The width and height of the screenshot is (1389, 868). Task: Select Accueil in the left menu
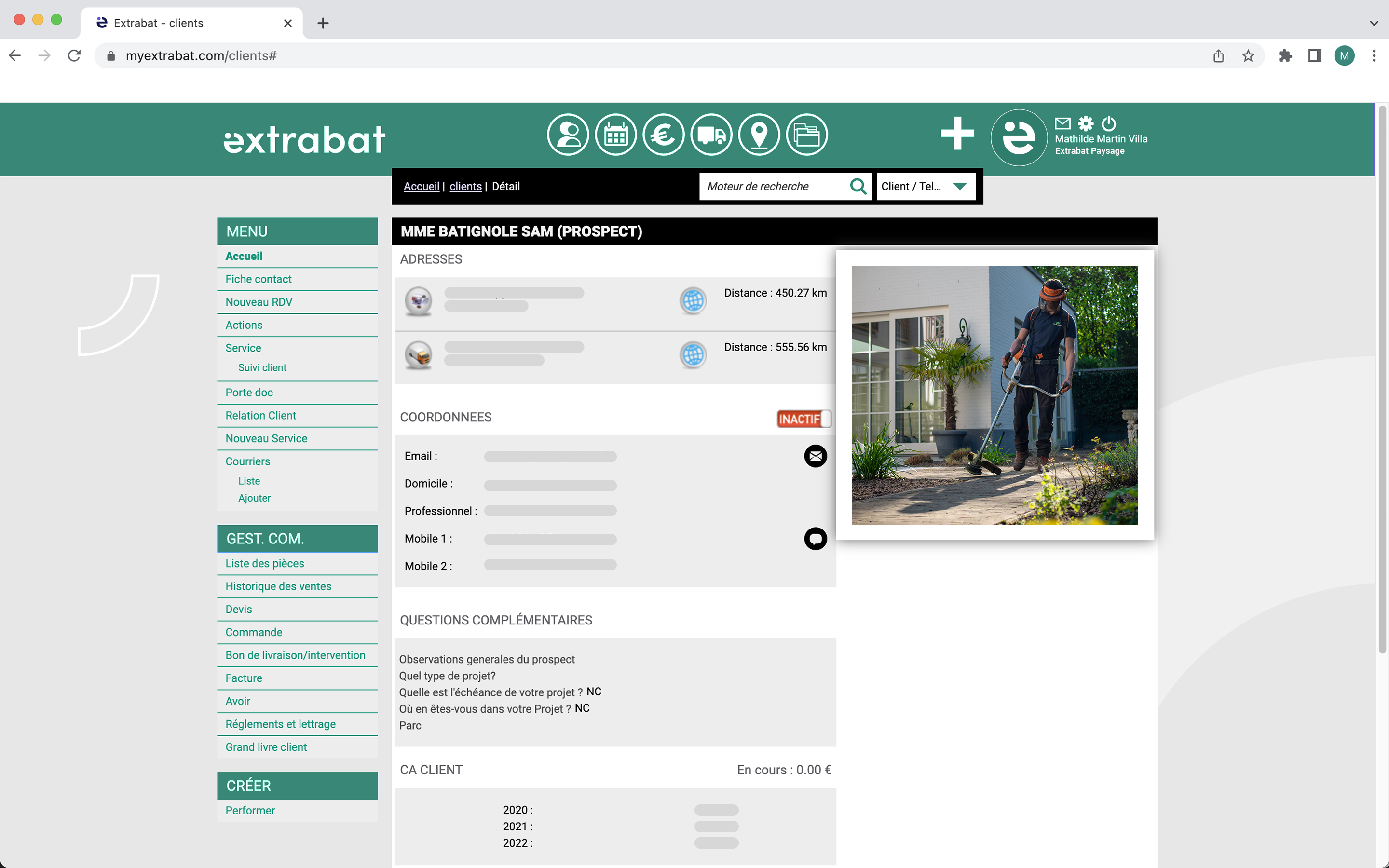(x=244, y=256)
